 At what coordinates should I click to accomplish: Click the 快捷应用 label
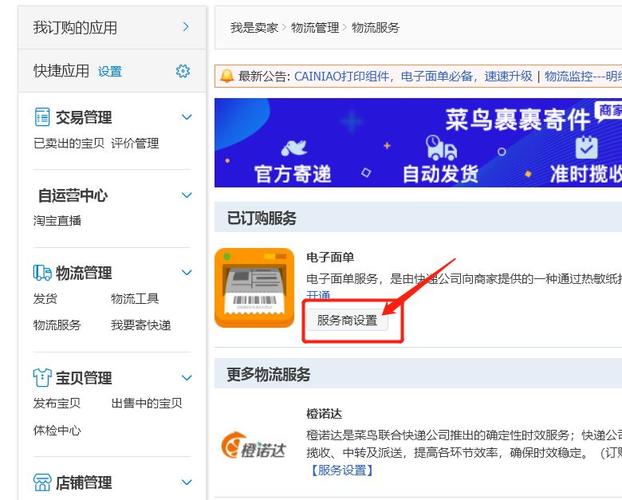click(61, 71)
